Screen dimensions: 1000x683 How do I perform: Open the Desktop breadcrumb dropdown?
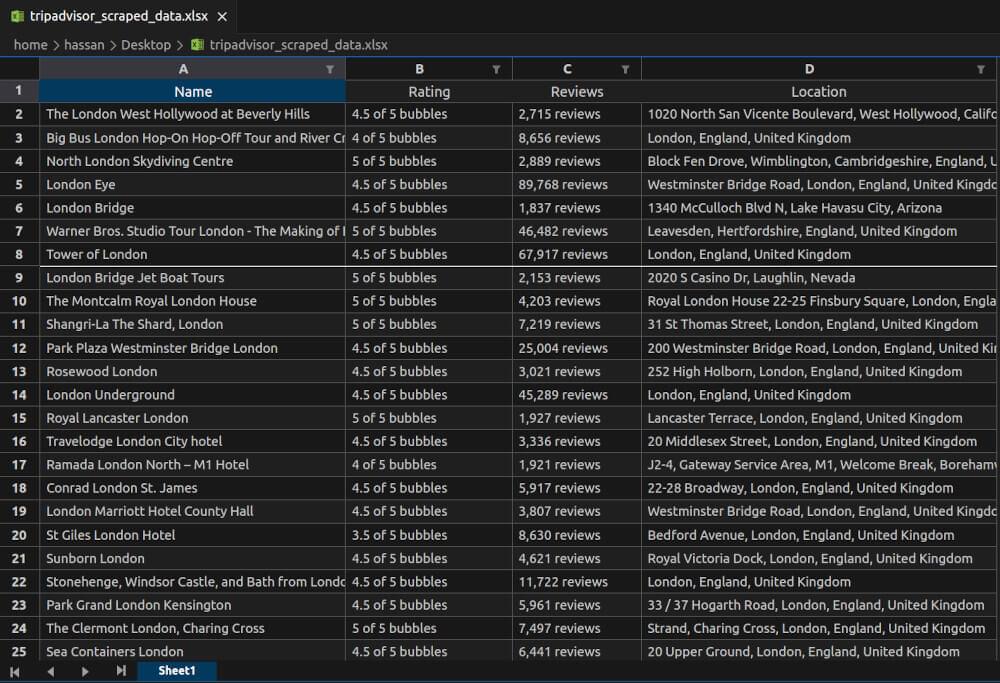(x=146, y=44)
